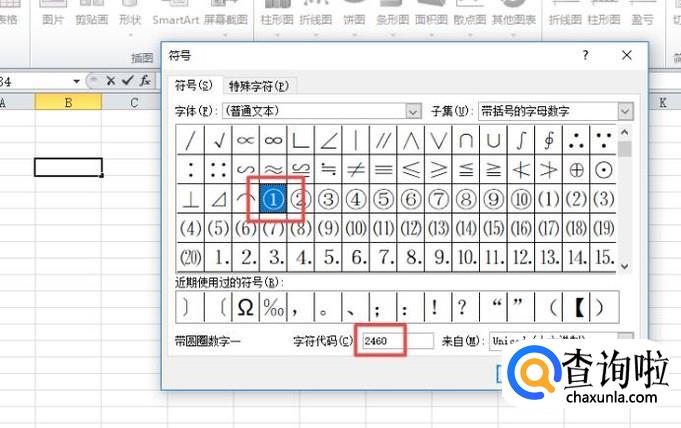Click the character code input field
Image resolution: width=681 pixels, height=428 pixels.
(x=398, y=341)
